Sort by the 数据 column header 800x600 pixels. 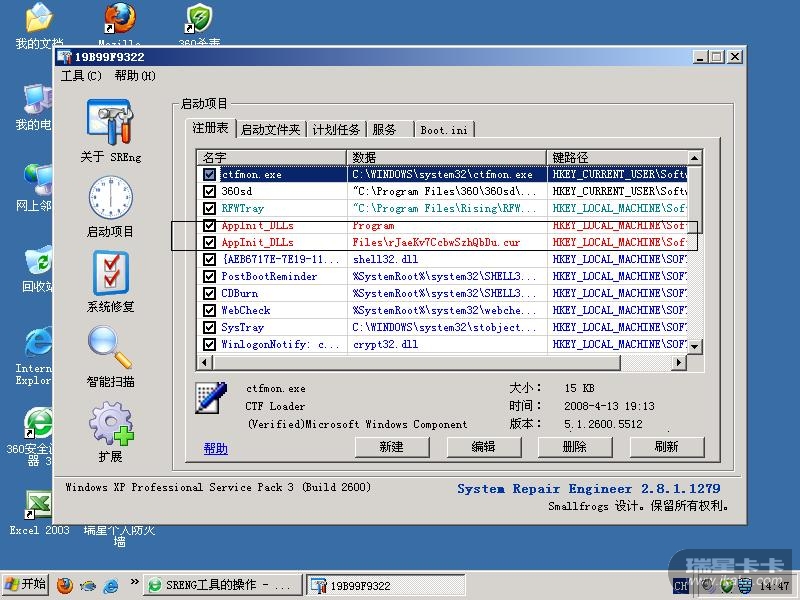(x=446, y=158)
